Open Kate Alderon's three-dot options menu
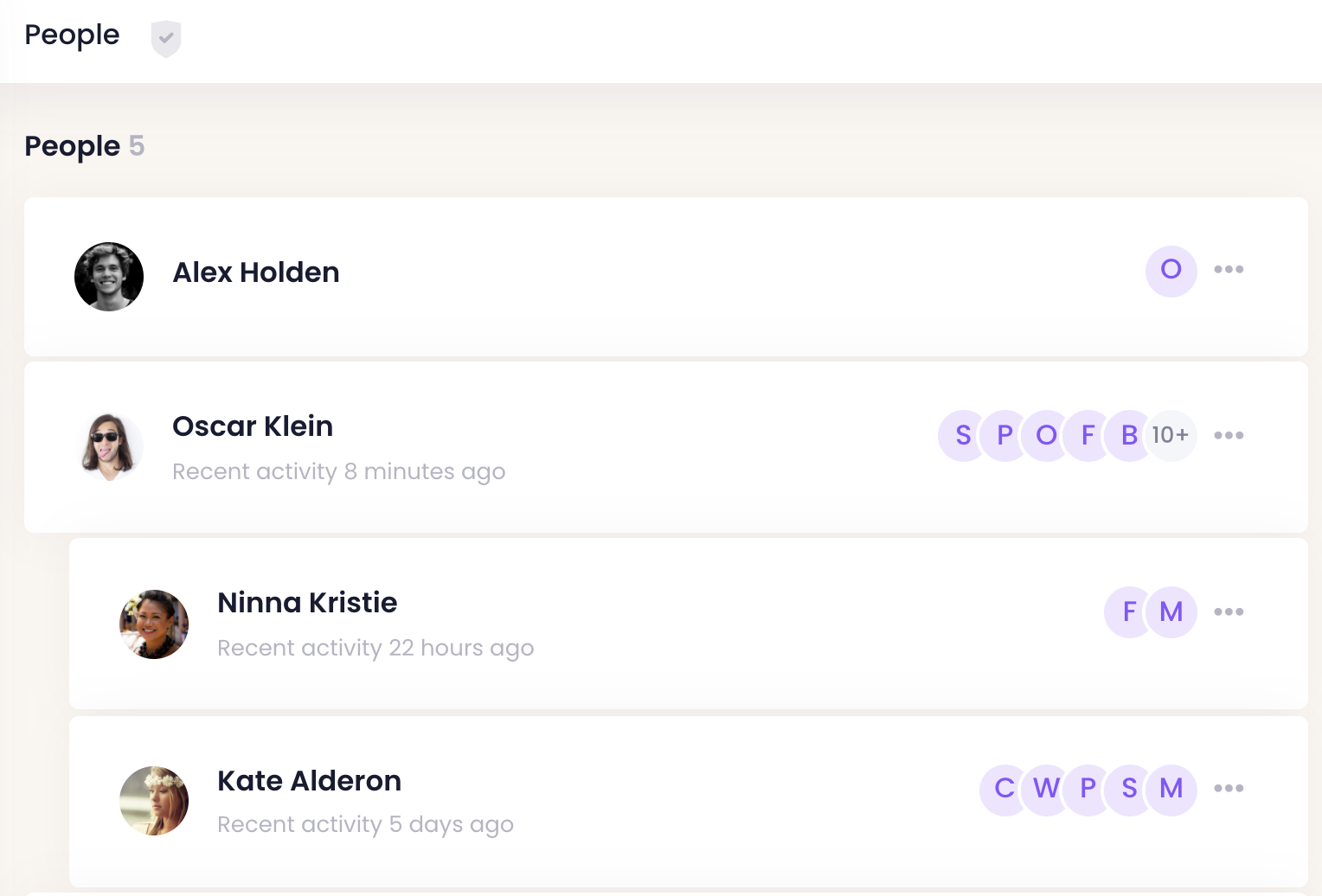The width and height of the screenshot is (1322, 896). [x=1229, y=788]
